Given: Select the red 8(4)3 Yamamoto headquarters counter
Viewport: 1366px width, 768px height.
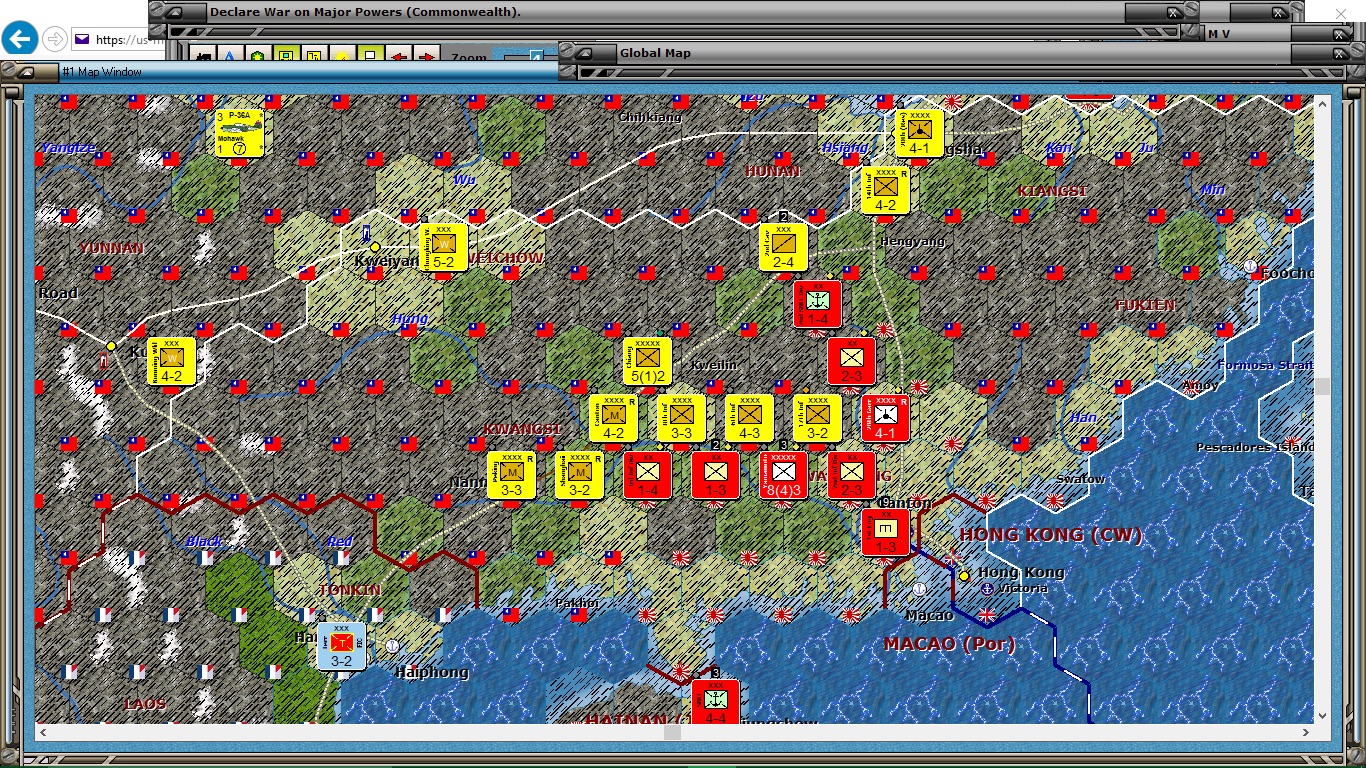Looking at the screenshot, I should [x=784, y=475].
